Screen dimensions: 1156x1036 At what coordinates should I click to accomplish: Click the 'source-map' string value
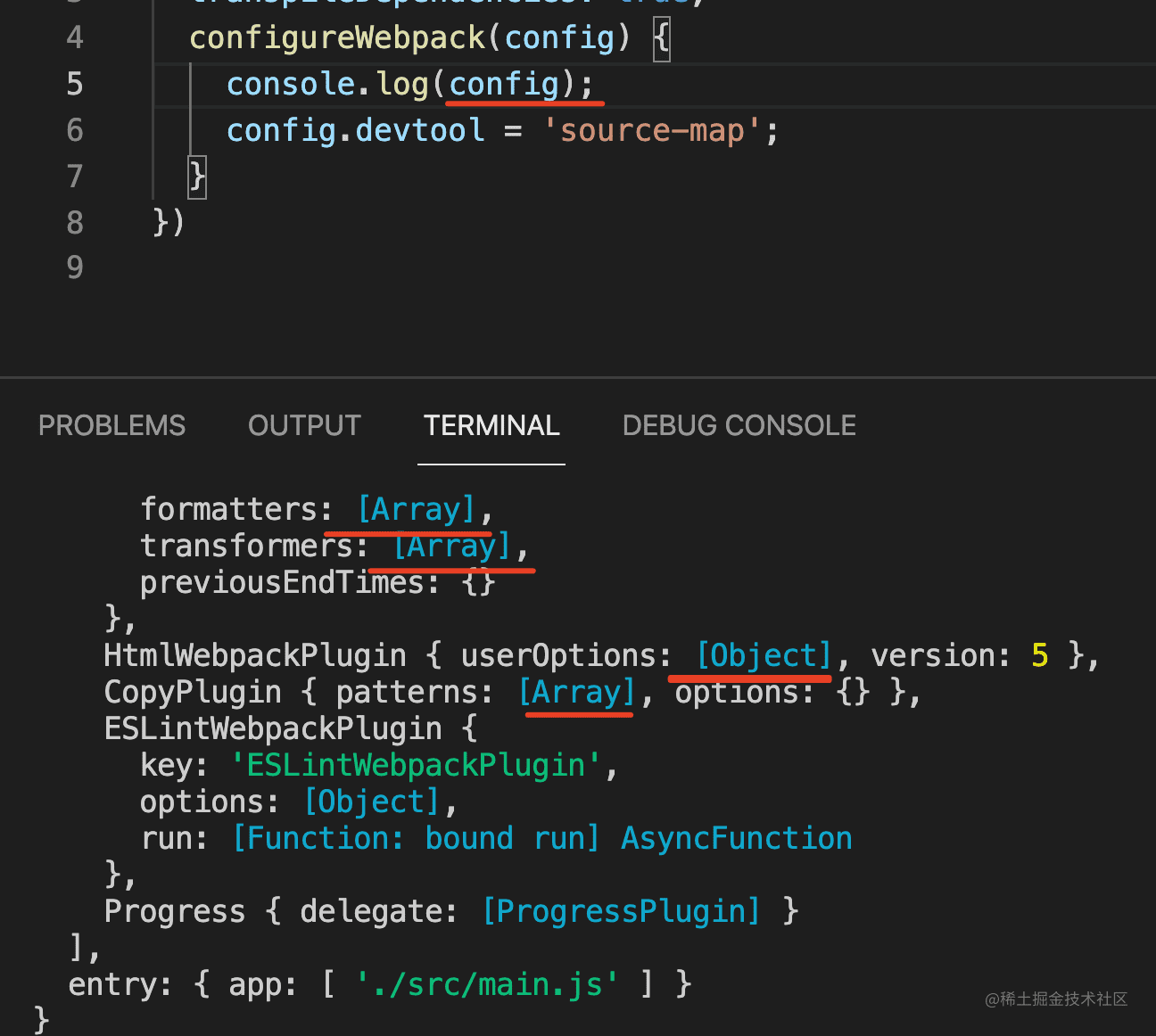pos(652,130)
